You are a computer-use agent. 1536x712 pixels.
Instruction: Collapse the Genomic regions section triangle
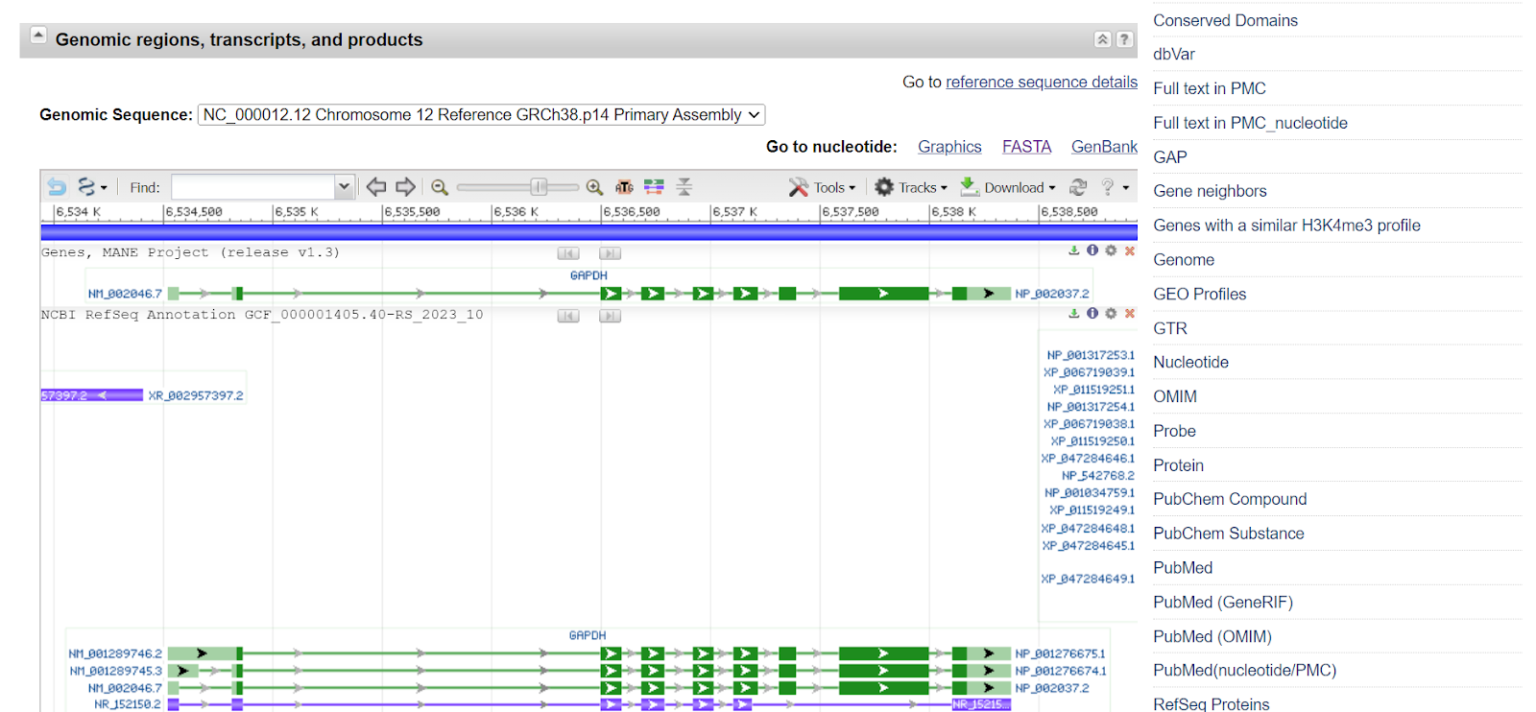pyautogui.click(x=38, y=36)
